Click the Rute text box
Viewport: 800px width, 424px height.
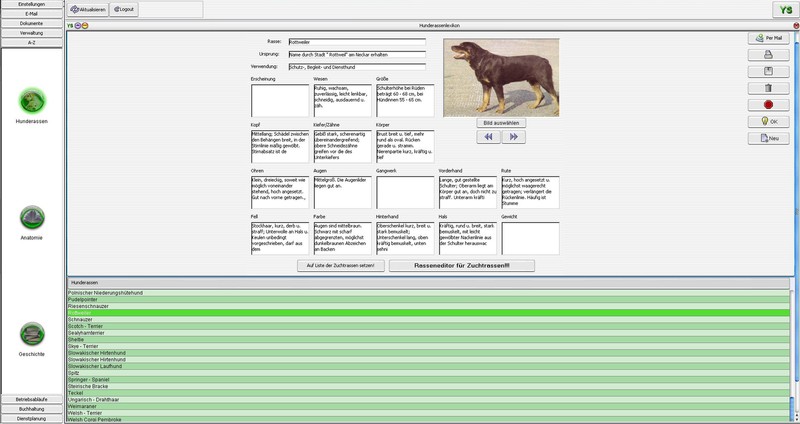point(530,192)
